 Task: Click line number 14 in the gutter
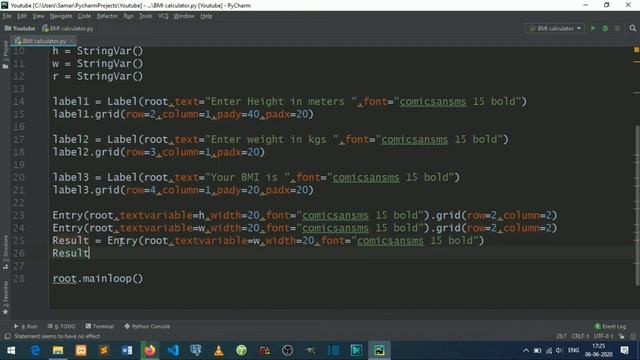pos(19,101)
